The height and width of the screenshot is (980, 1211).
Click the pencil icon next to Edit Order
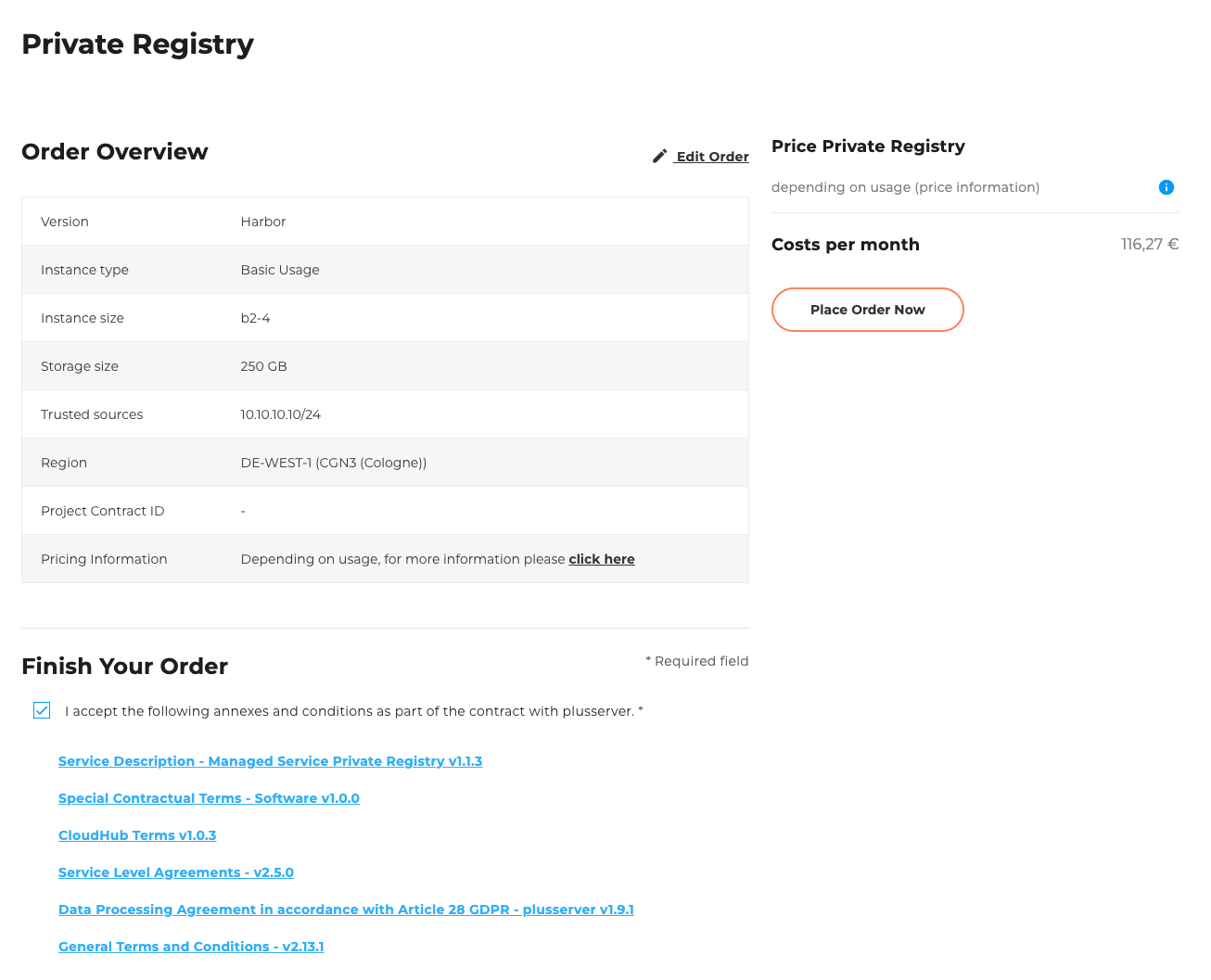(659, 156)
